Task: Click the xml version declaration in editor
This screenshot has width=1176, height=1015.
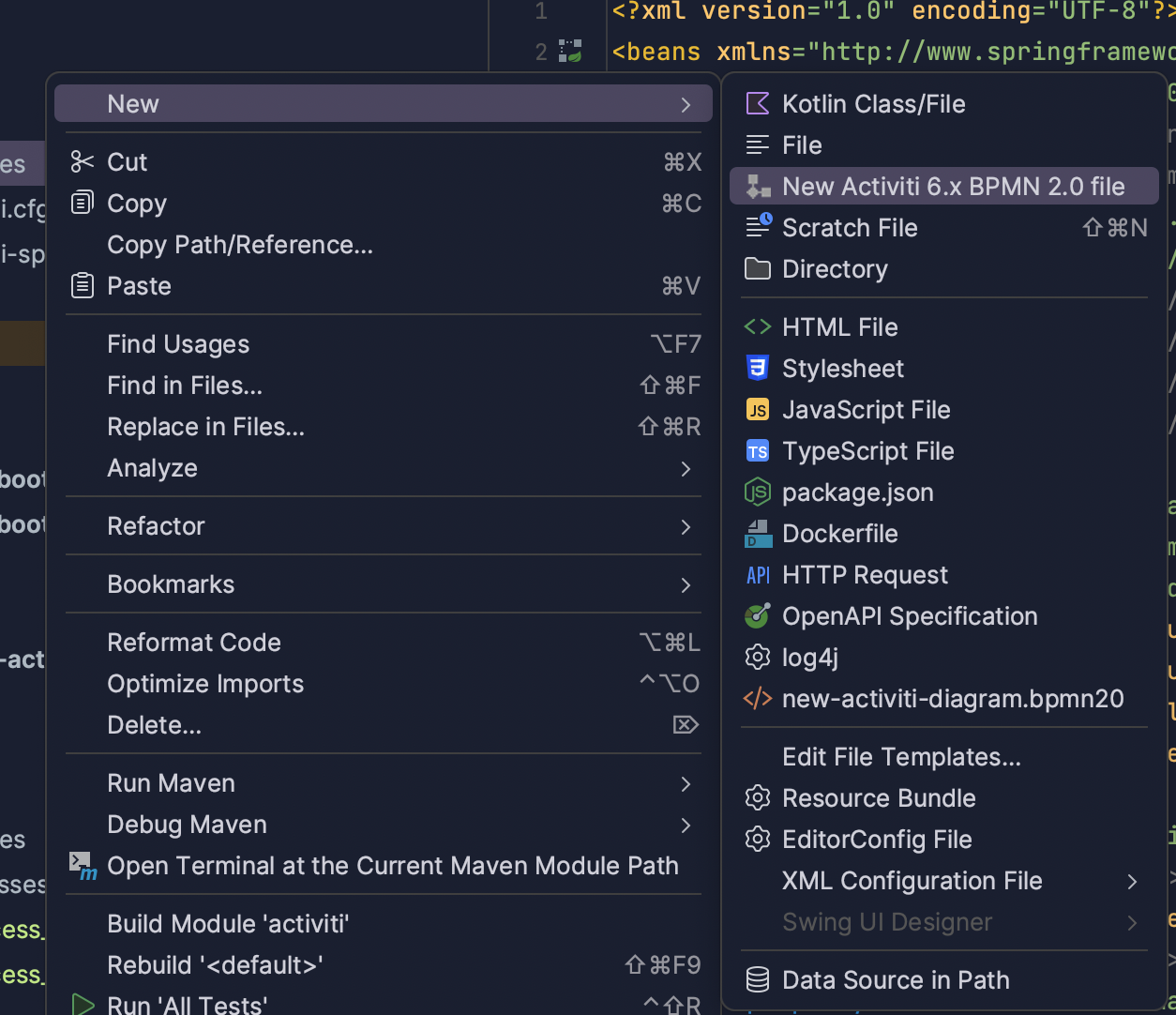Action: tap(893, 11)
